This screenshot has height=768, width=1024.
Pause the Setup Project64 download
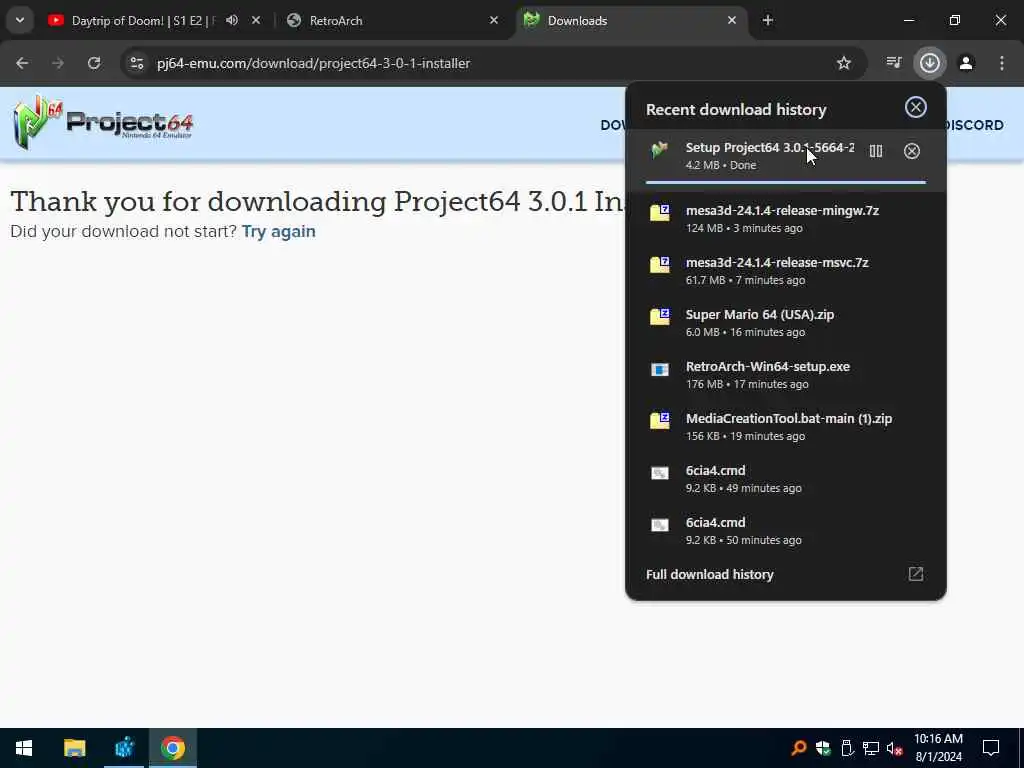876,151
